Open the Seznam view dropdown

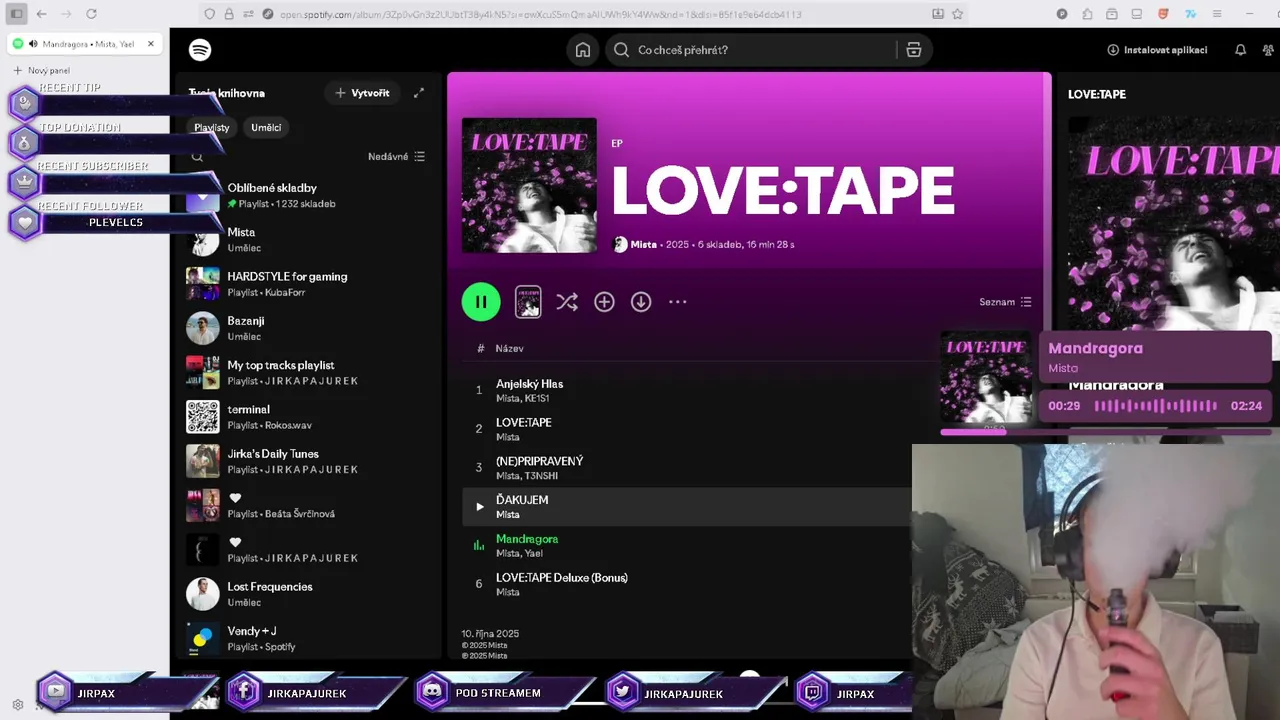(x=1005, y=302)
